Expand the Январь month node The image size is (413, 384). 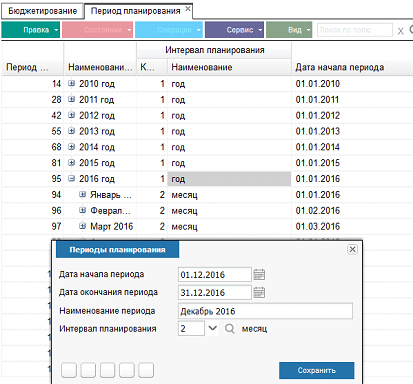[82, 194]
